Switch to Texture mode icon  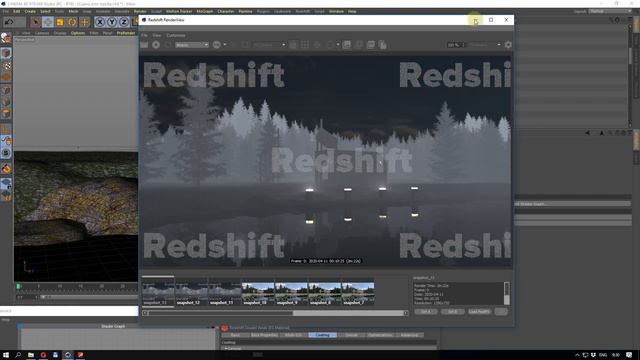point(6,66)
